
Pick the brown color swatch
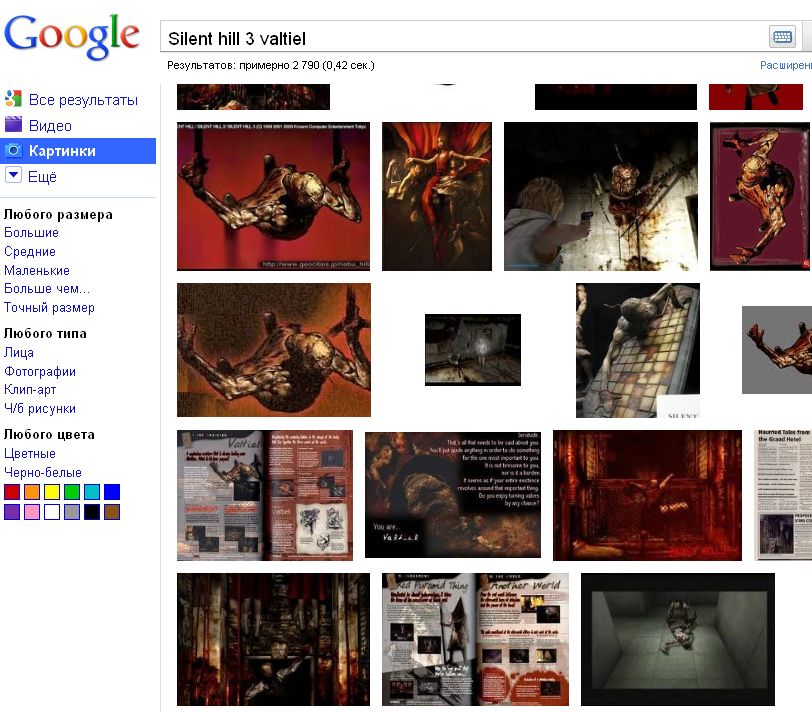click(x=112, y=512)
